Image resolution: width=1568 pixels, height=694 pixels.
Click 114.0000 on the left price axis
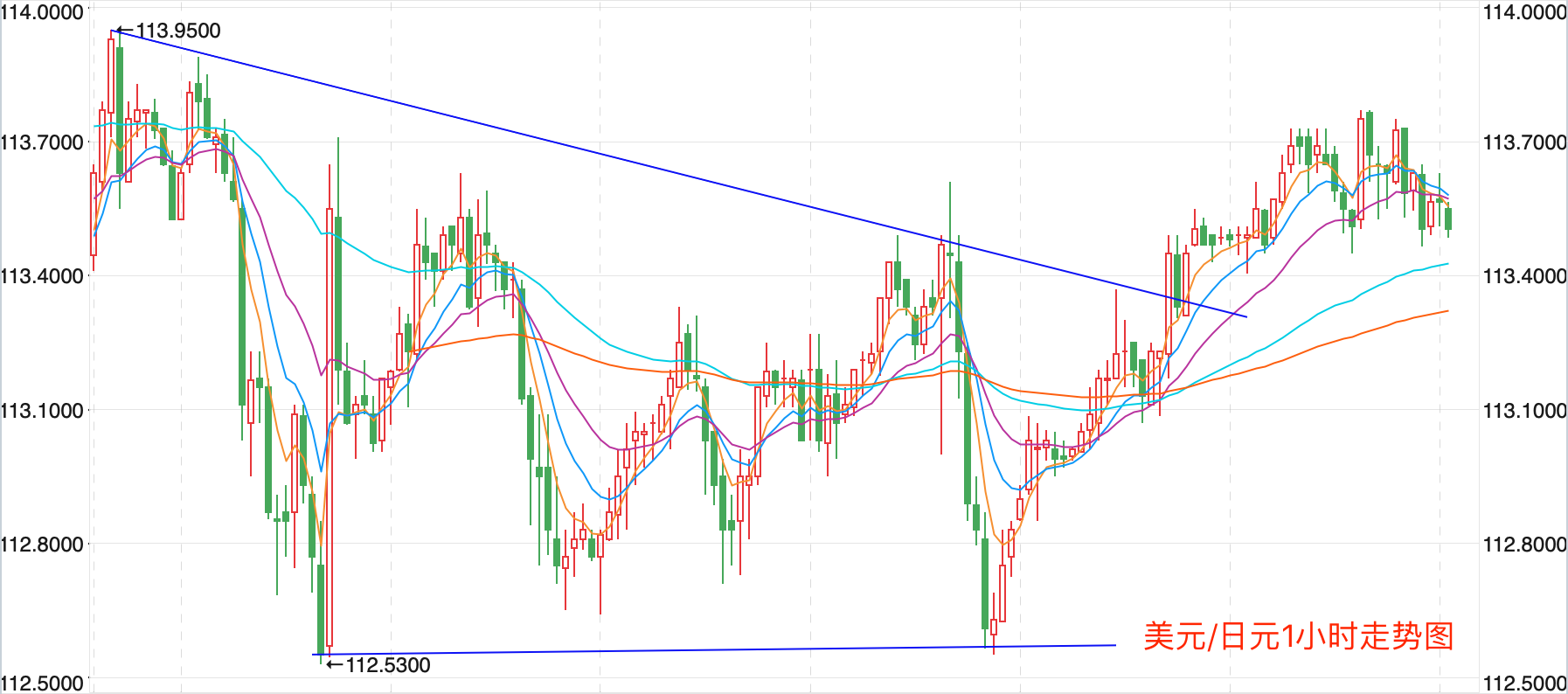[x=42, y=11]
